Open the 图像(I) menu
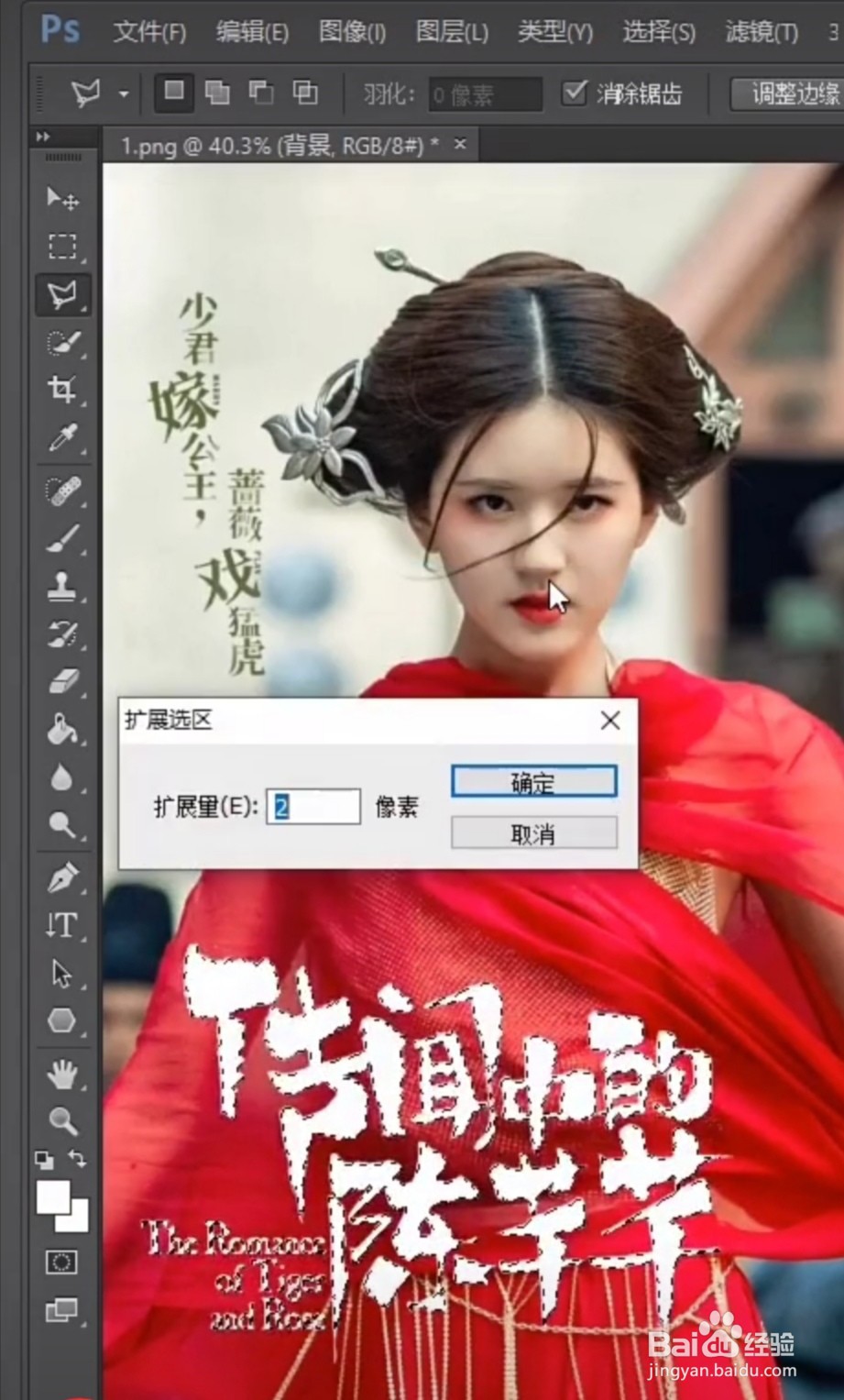The width and height of the screenshot is (844, 1400). 352,32
